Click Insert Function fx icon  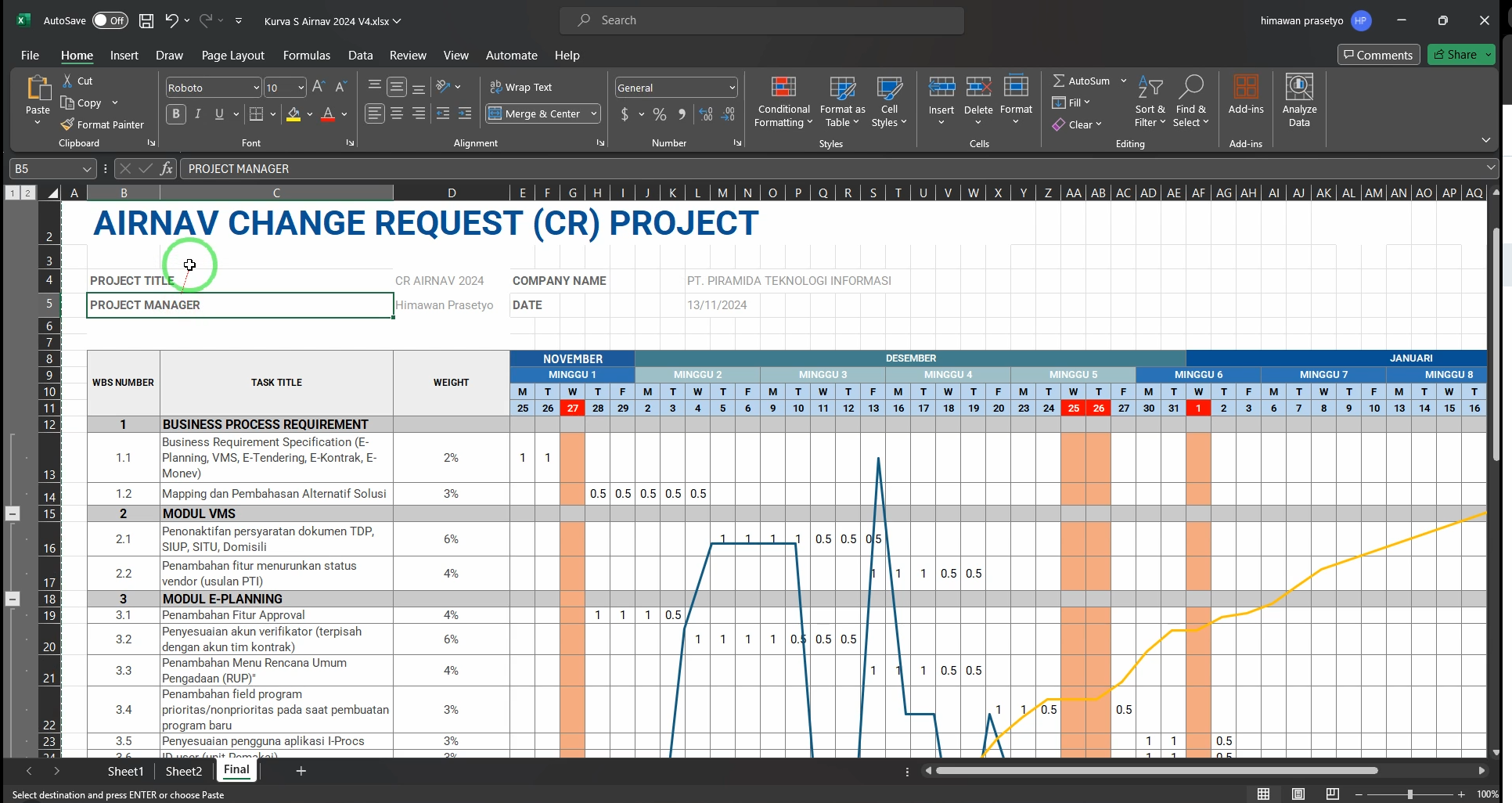tap(167, 168)
